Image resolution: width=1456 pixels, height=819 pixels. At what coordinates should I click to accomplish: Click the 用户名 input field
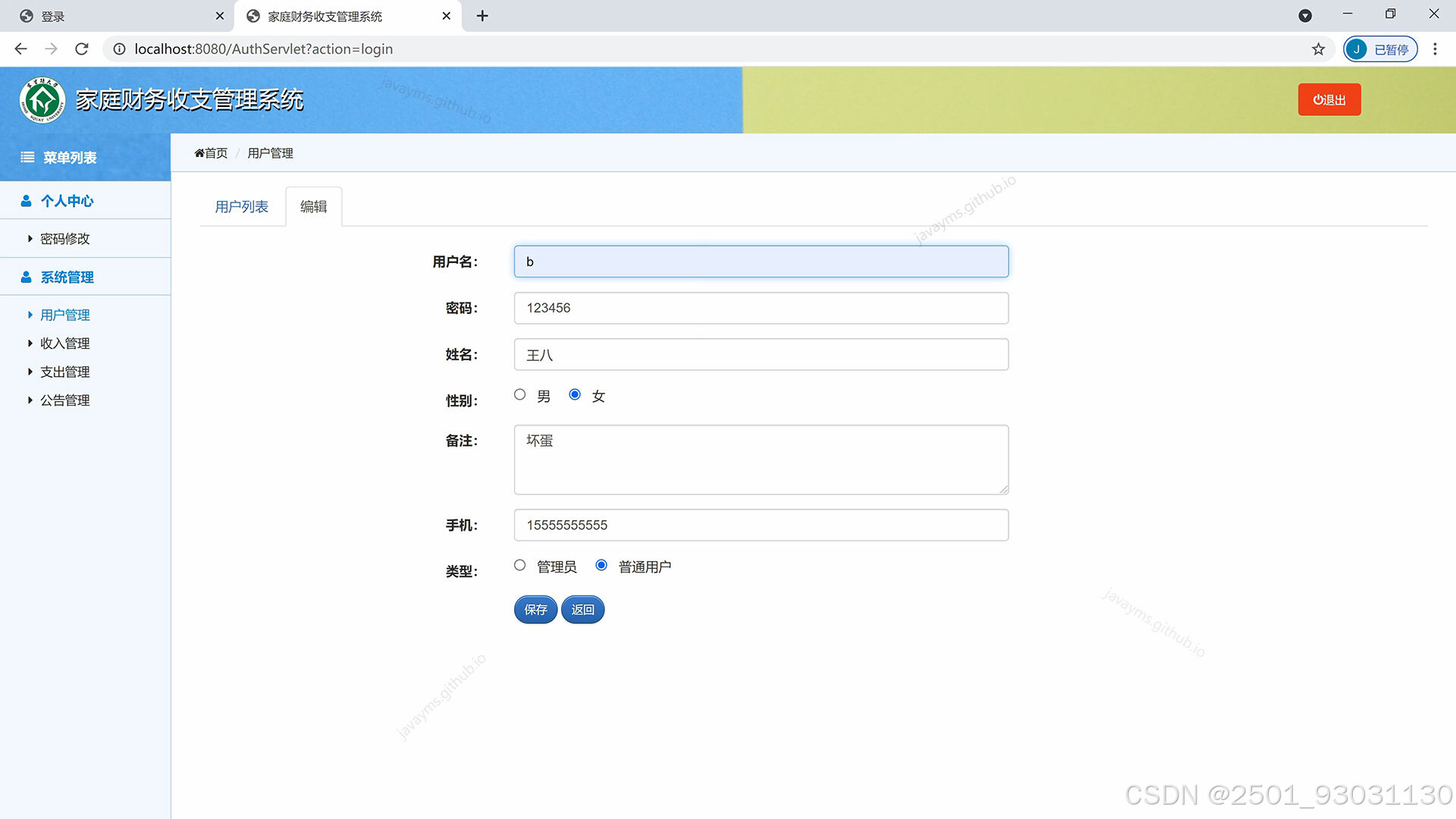[761, 262]
